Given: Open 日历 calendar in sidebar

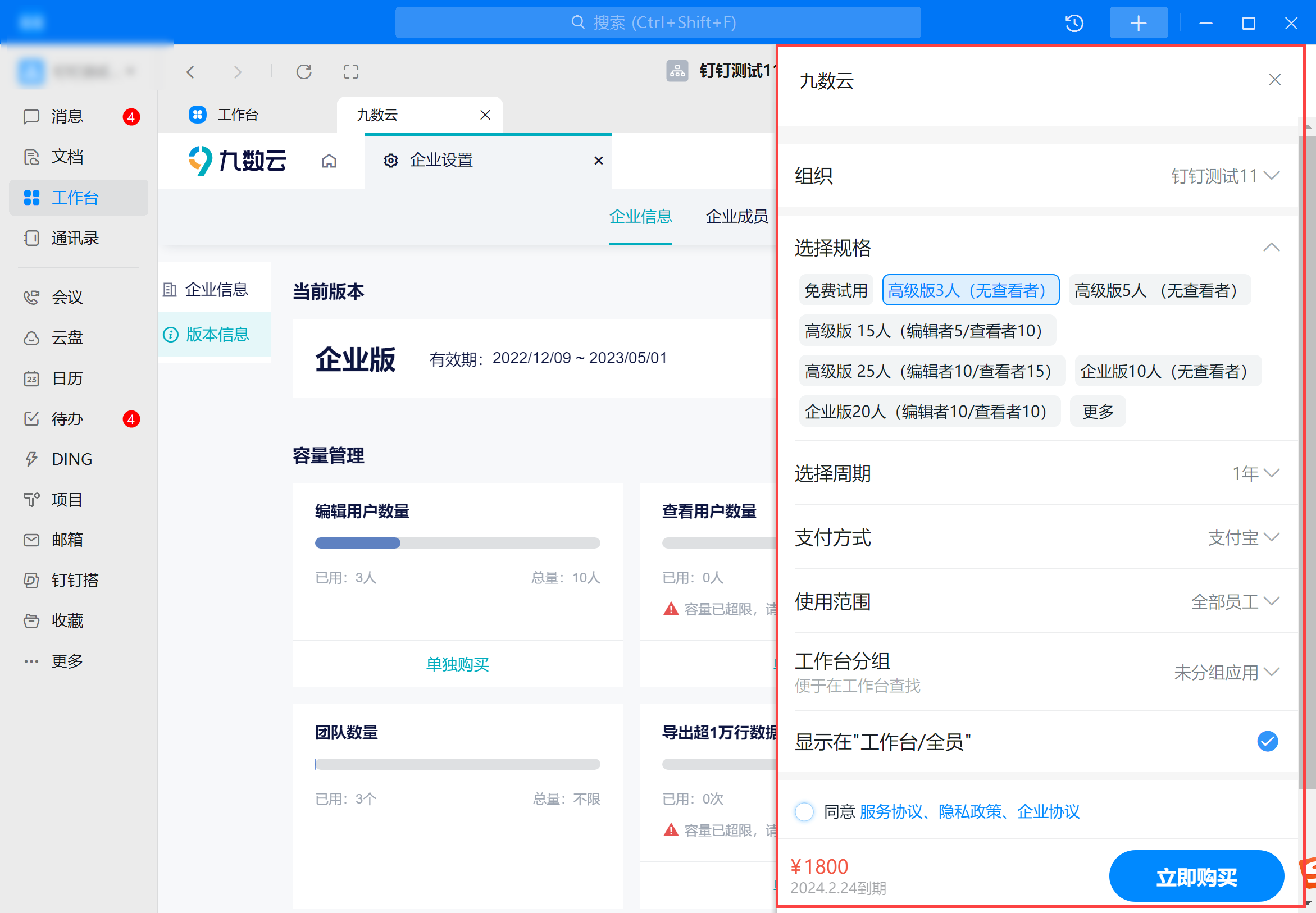Looking at the screenshot, I should [67, 378].
